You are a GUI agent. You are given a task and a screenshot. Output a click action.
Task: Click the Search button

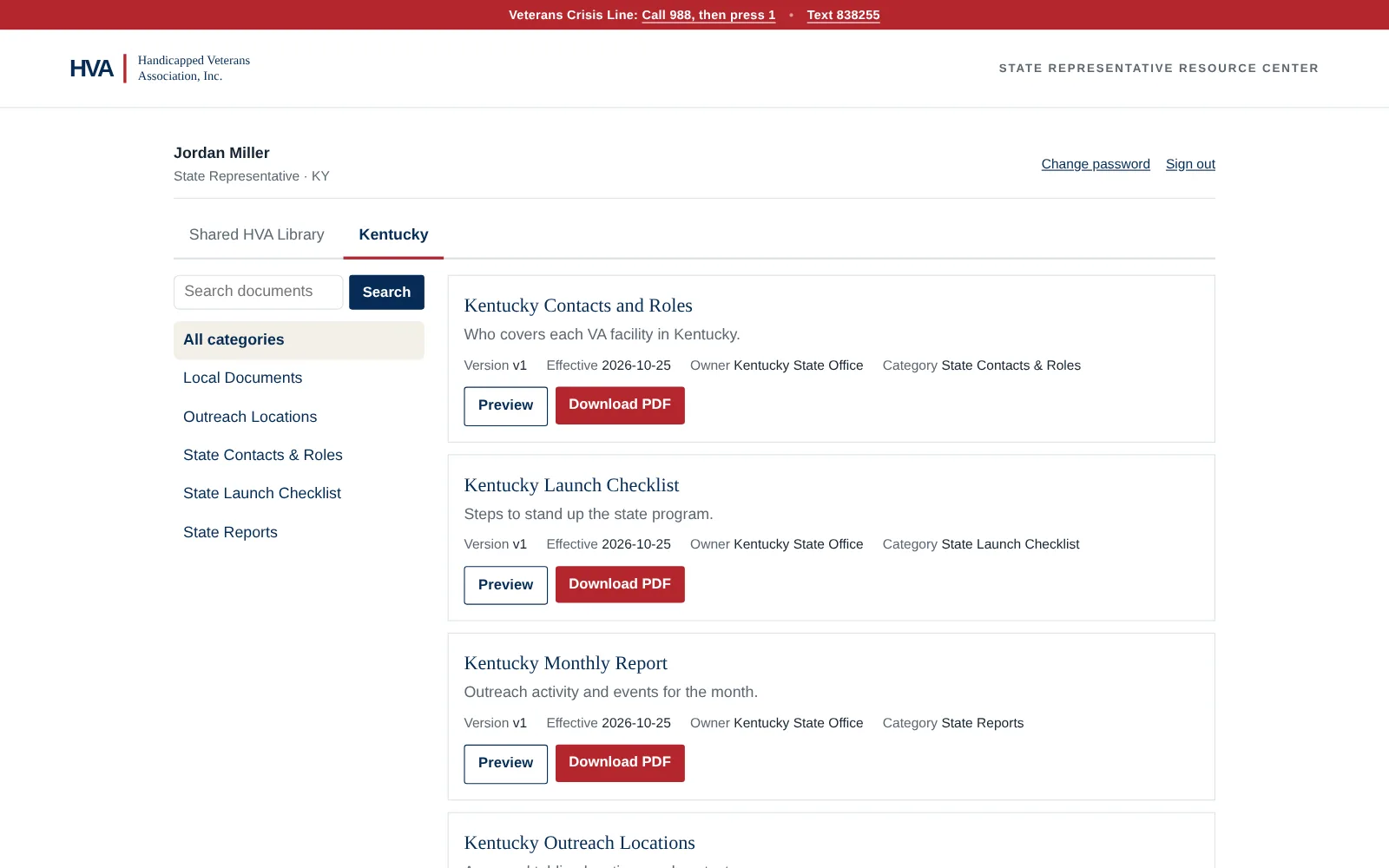386,293
